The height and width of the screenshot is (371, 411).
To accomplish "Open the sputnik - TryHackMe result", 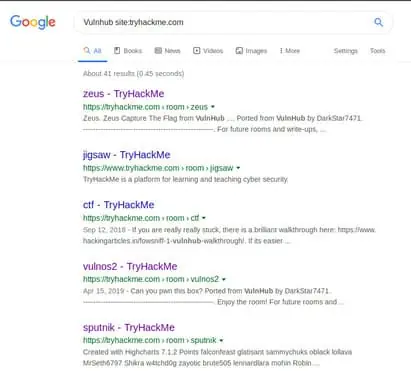I will (x=129, y=327).
